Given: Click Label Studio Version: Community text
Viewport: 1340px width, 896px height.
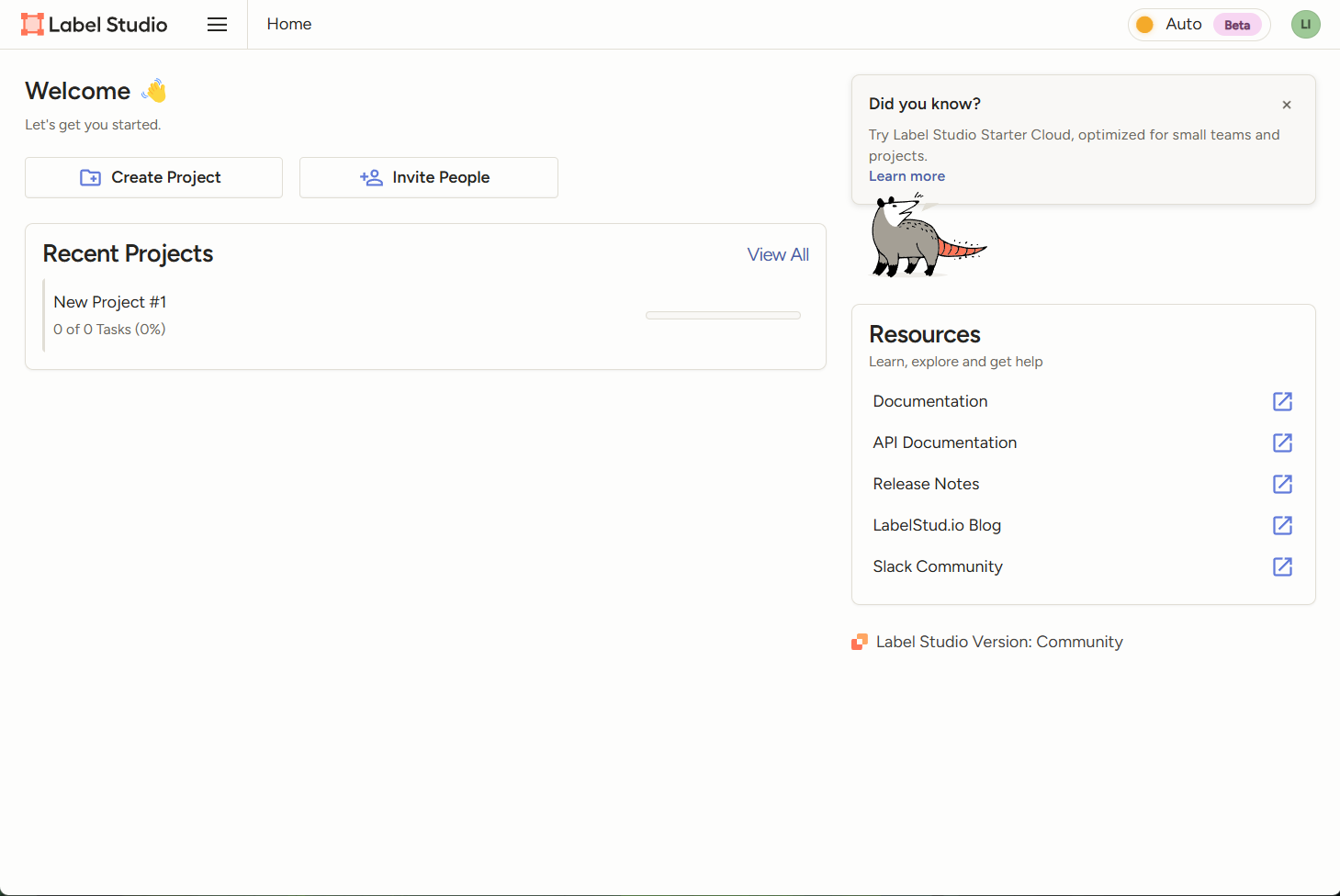Looking at the screenshot, I should (x=999, y=642).
